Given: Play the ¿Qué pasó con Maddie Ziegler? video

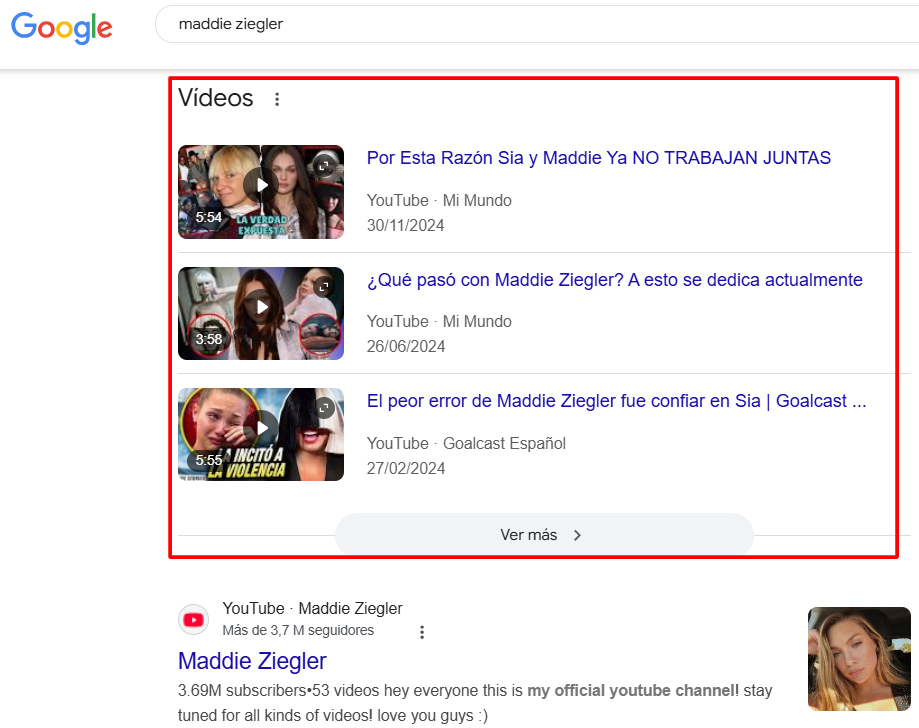Looking at the screenshot, I should coord(261,307).
